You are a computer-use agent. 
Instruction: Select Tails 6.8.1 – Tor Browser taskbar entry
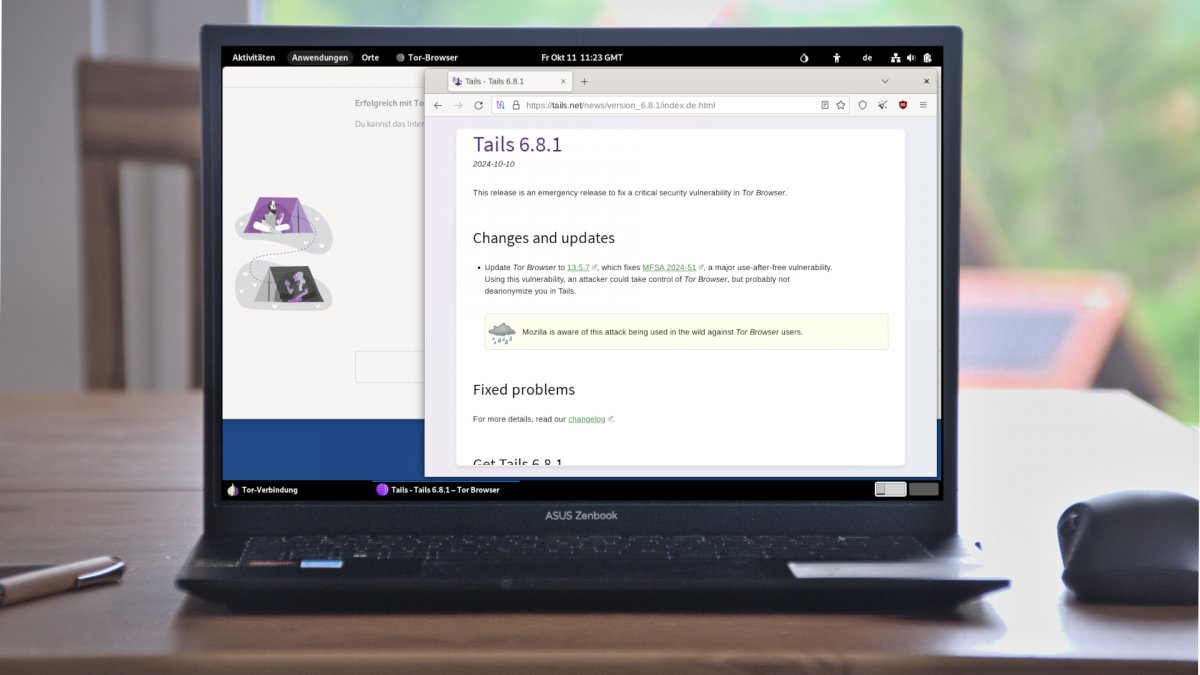[438, 490]
